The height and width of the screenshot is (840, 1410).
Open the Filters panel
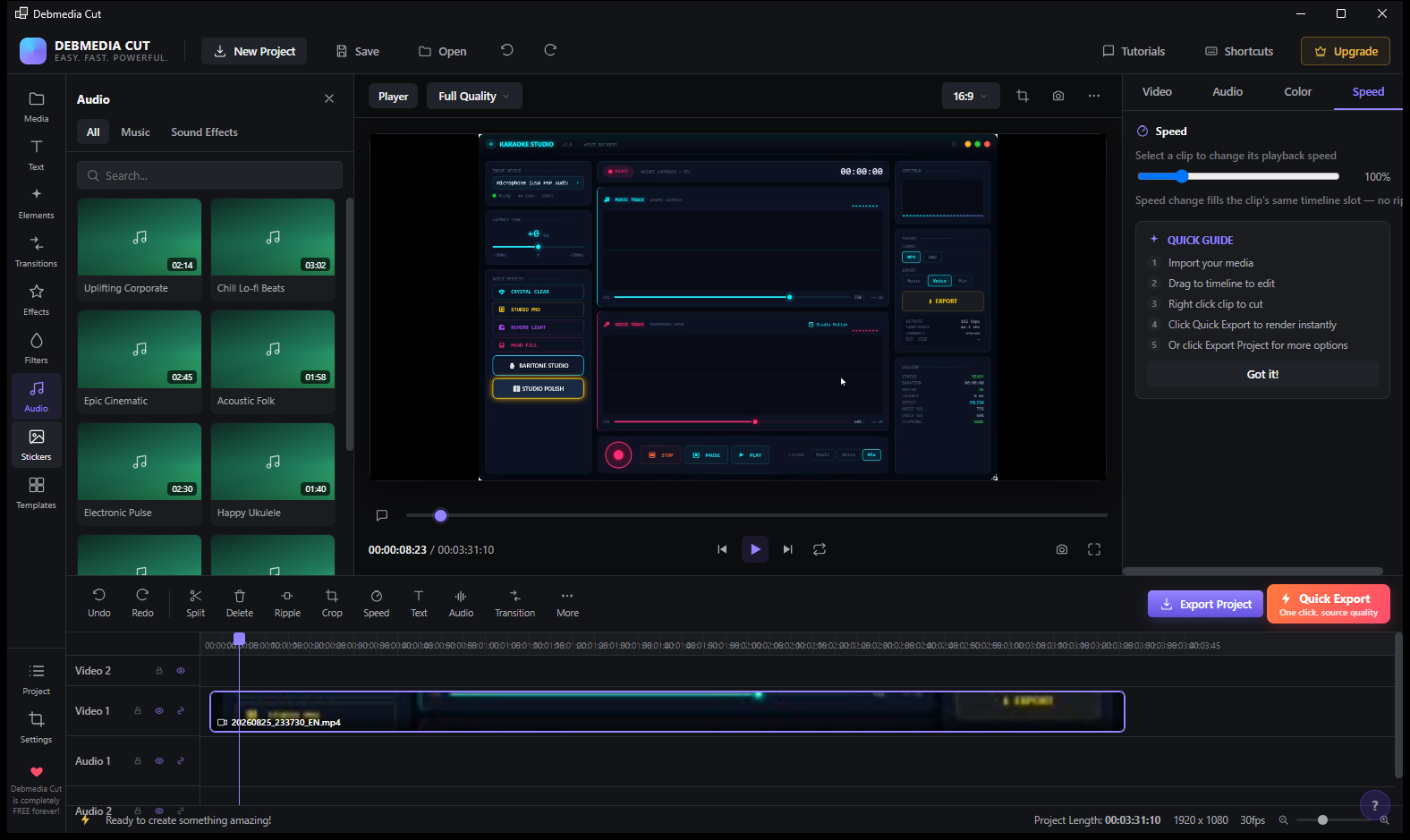point(36,348)
